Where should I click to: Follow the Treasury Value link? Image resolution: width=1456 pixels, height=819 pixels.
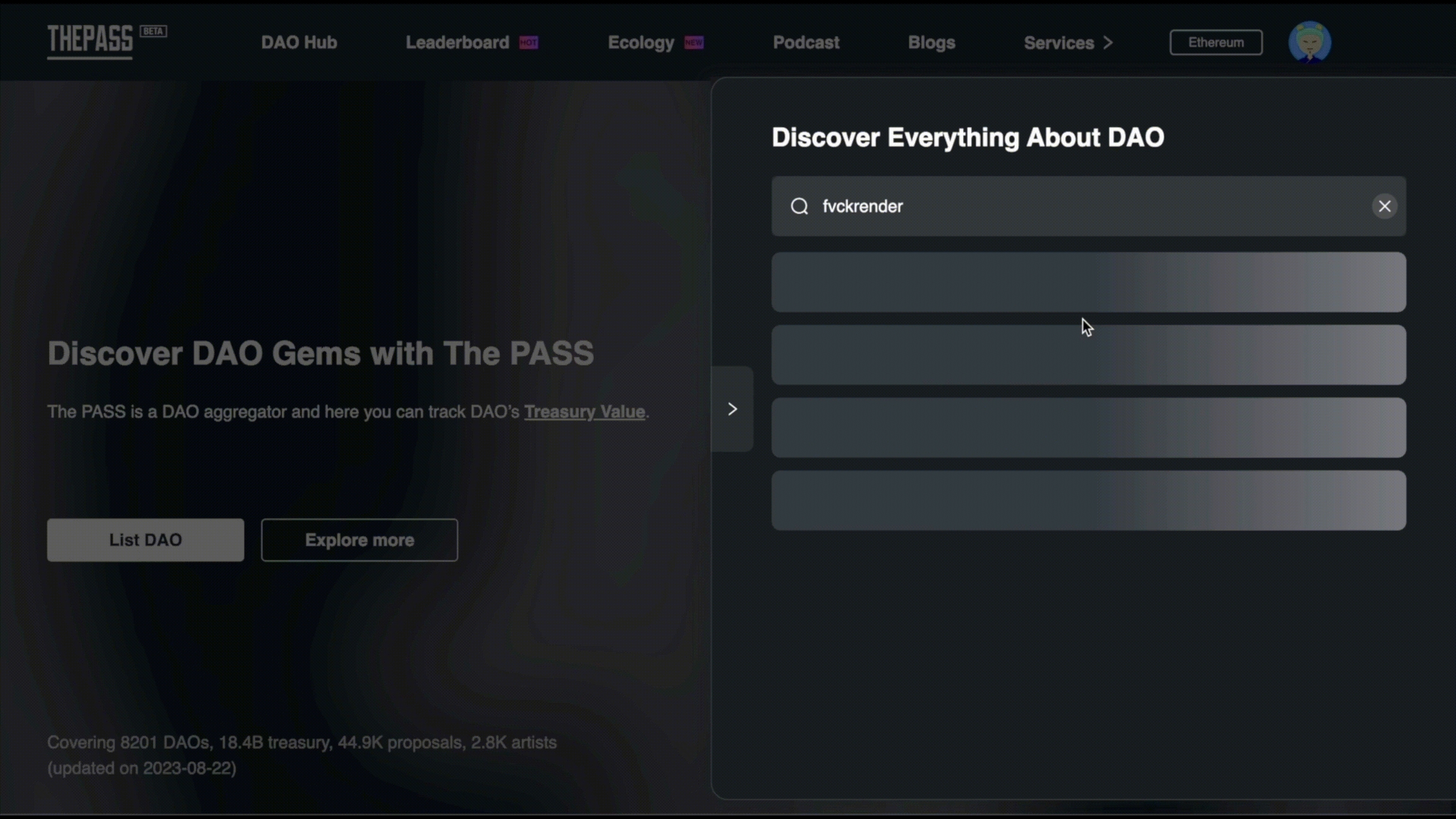coord(584,411)
